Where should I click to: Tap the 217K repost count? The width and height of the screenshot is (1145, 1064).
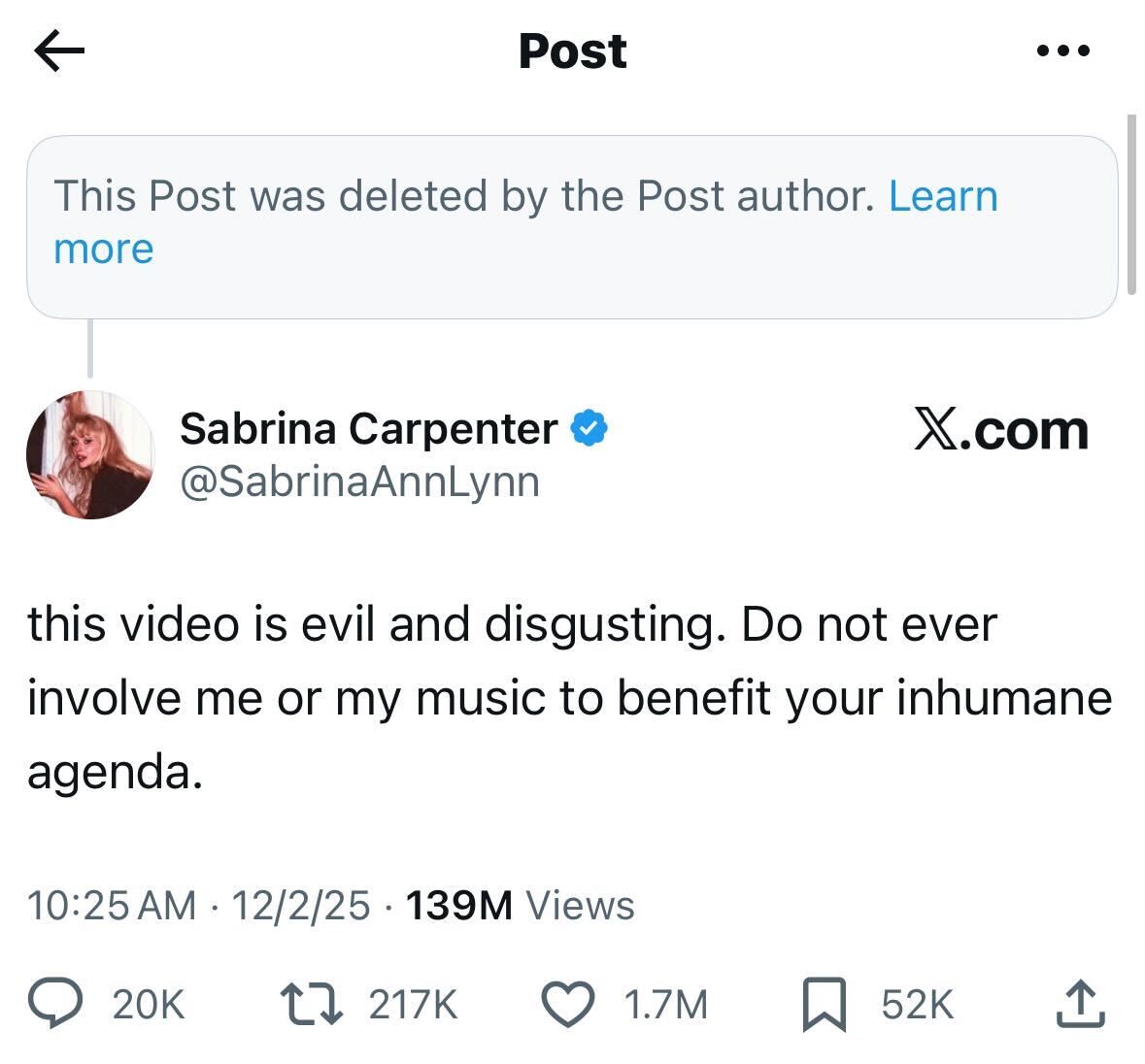(413, 1004)
